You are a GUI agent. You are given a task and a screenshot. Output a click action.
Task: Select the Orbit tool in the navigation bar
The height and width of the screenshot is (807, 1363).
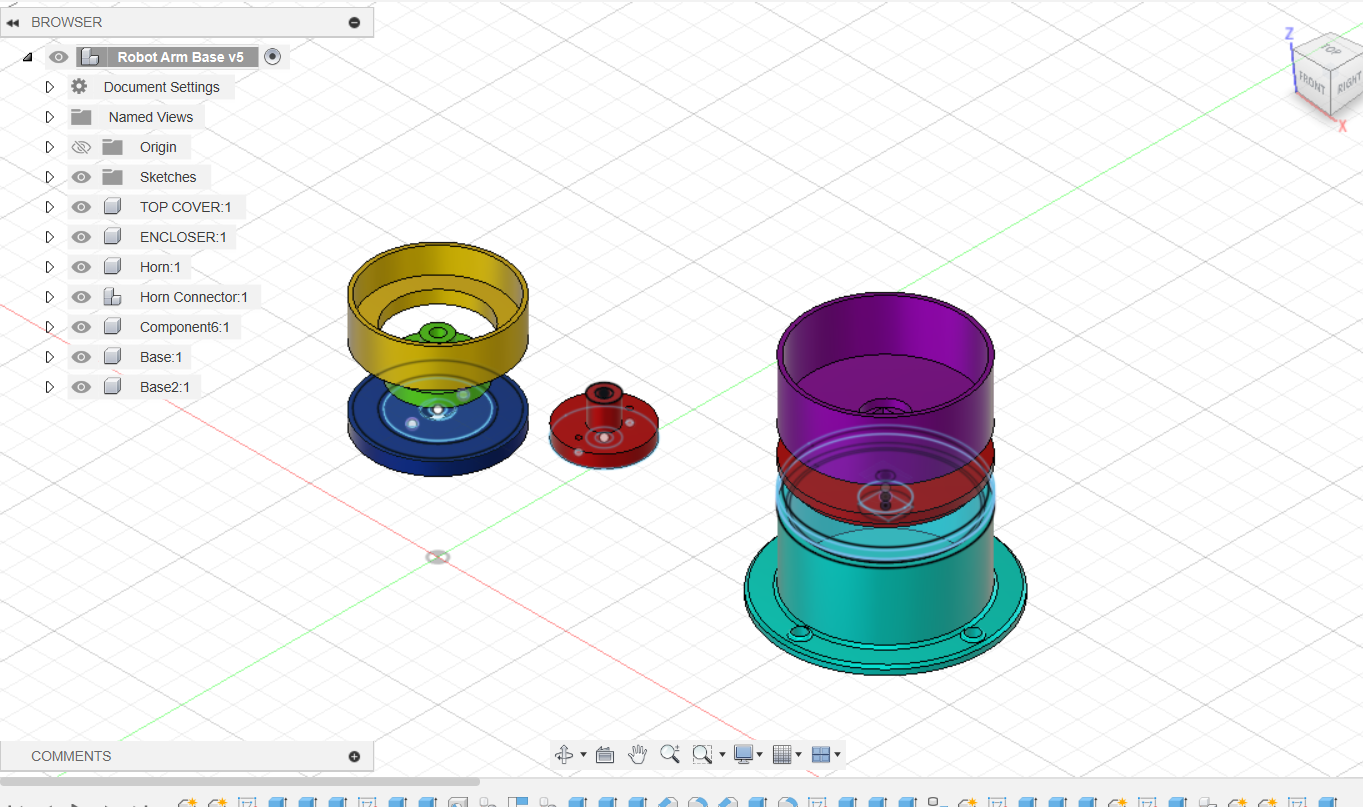(x=565, y=755)
